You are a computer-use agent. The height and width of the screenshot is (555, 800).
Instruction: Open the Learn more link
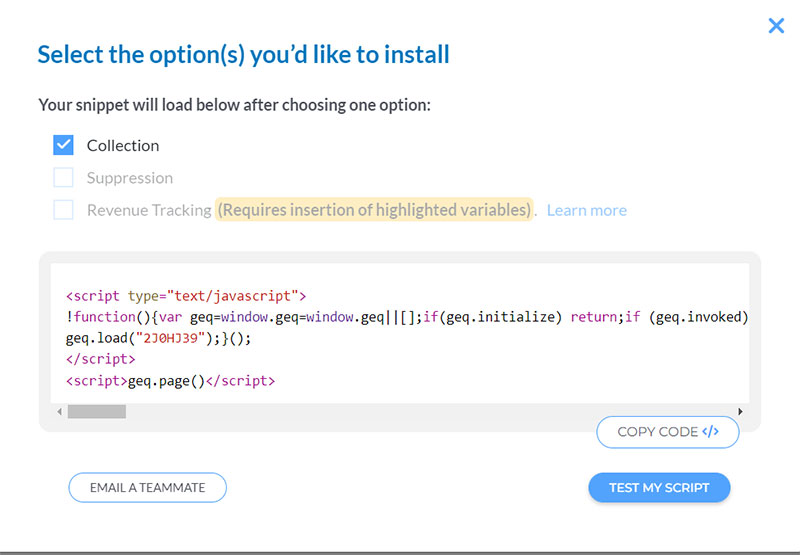(x=587, y=210)
